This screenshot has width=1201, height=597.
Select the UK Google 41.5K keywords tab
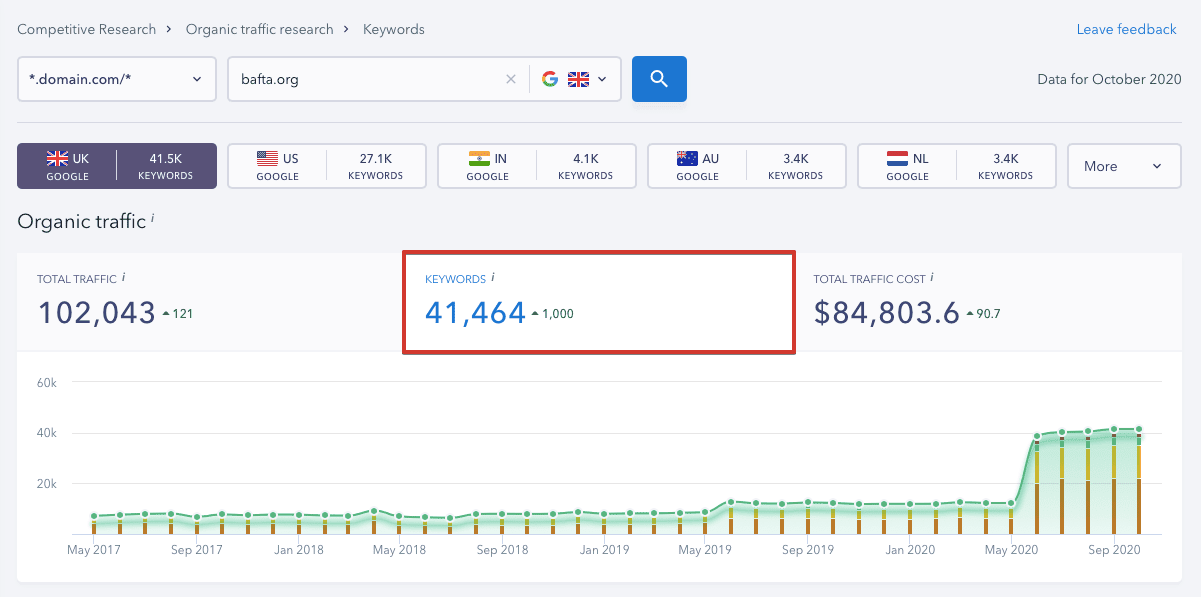(117, 166)
